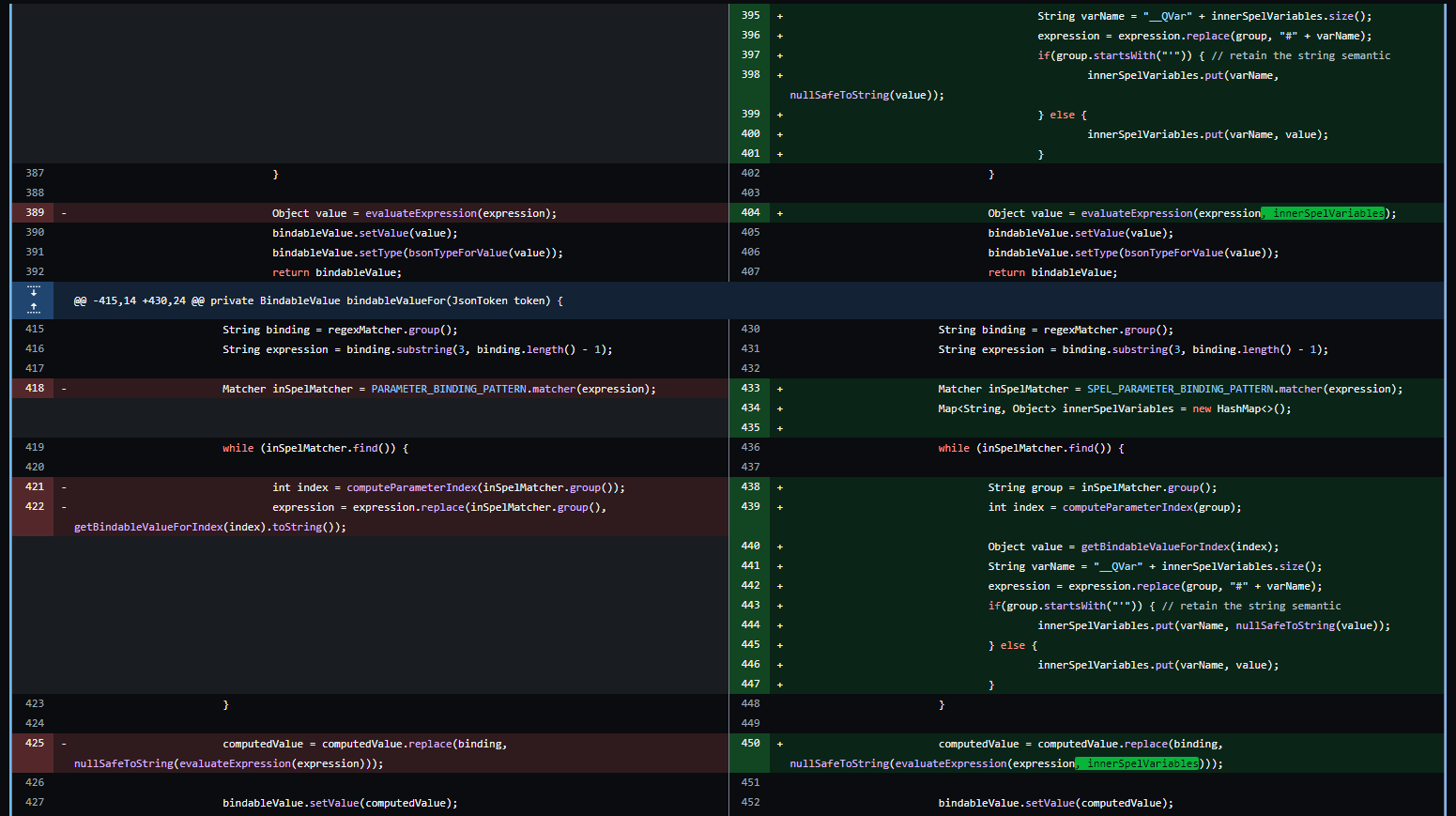Click highlighted innerSpelVariables text on line 450
Screen dimensions: 1456x816
[x=1139, y=762]
